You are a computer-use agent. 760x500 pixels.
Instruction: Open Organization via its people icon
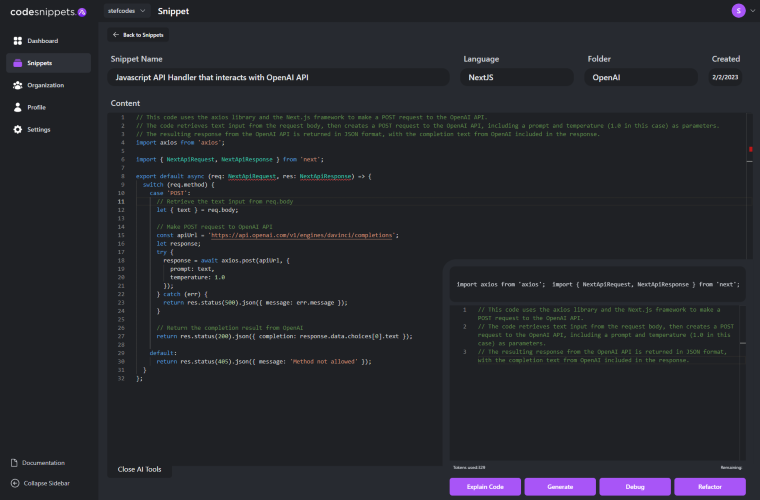(17, 85)
